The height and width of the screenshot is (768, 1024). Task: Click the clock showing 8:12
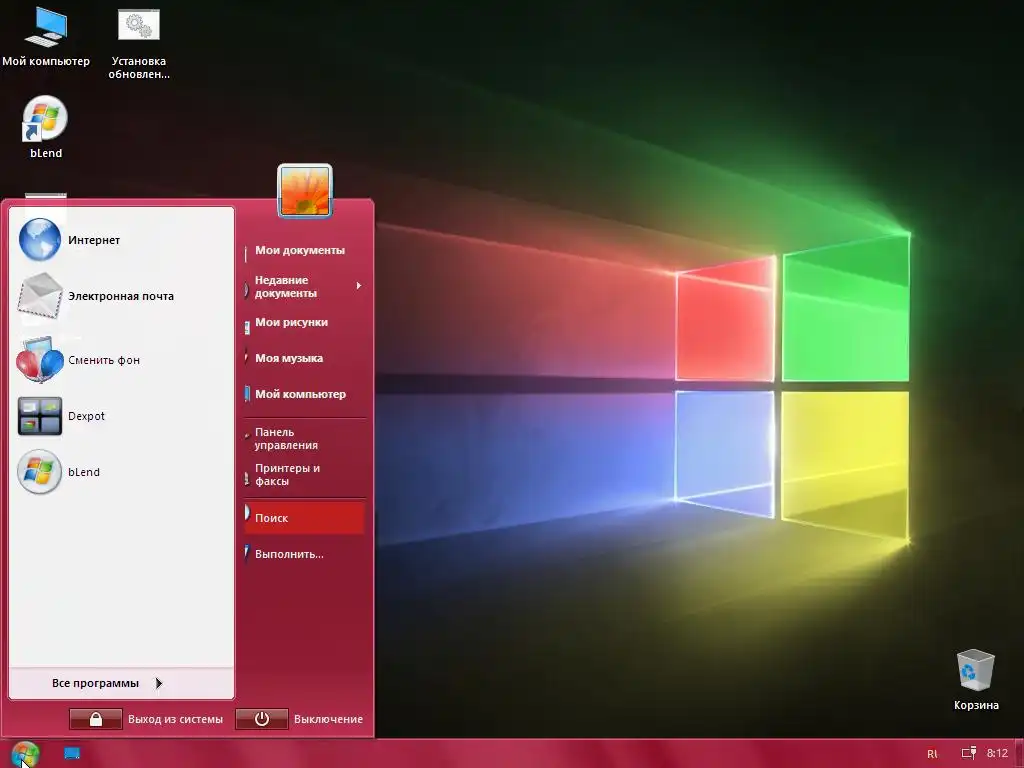(x=997, y=753)
